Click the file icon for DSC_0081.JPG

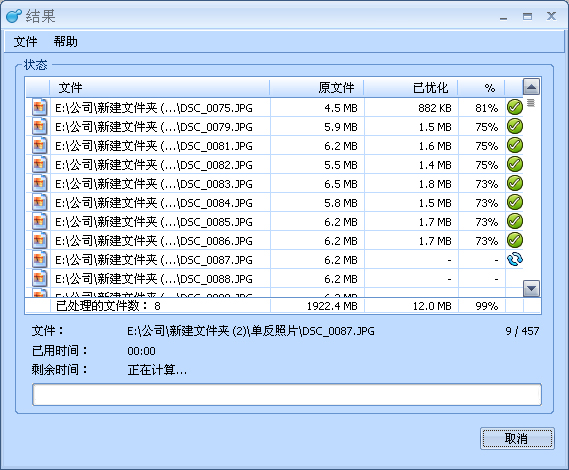[x=40, y=145]
